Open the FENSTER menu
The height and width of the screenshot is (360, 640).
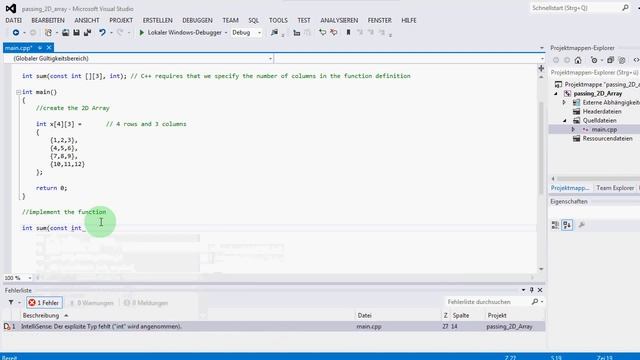pyautogui.click(x=379, y=20)
